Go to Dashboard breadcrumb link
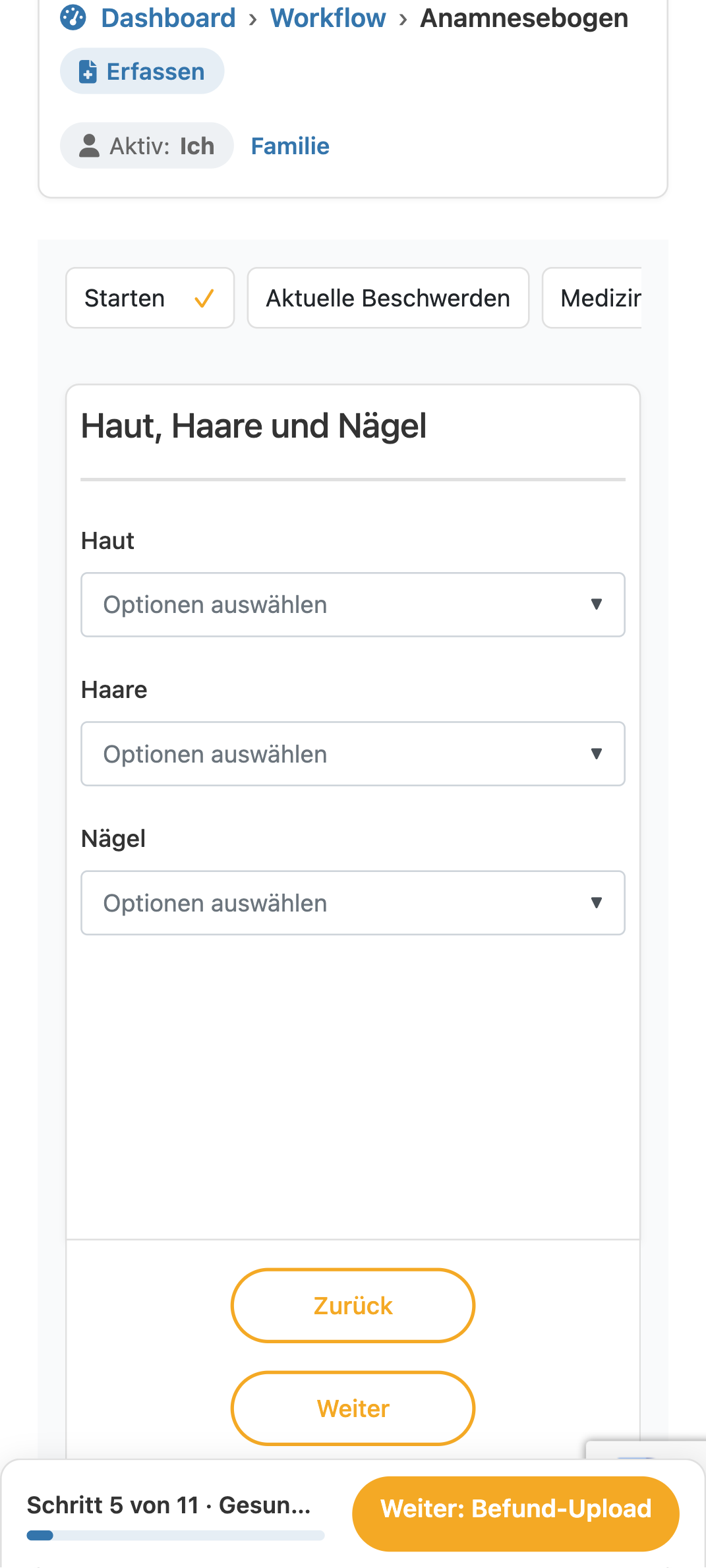 (168, 18)
